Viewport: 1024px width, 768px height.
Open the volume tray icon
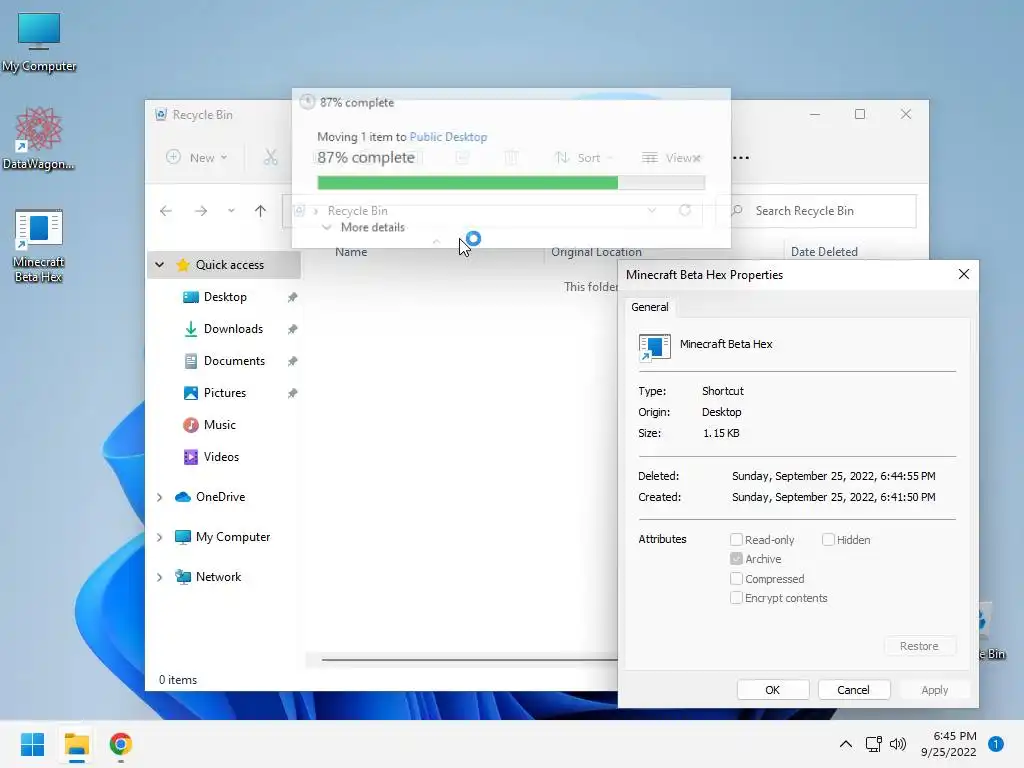(x=899, y=744)
